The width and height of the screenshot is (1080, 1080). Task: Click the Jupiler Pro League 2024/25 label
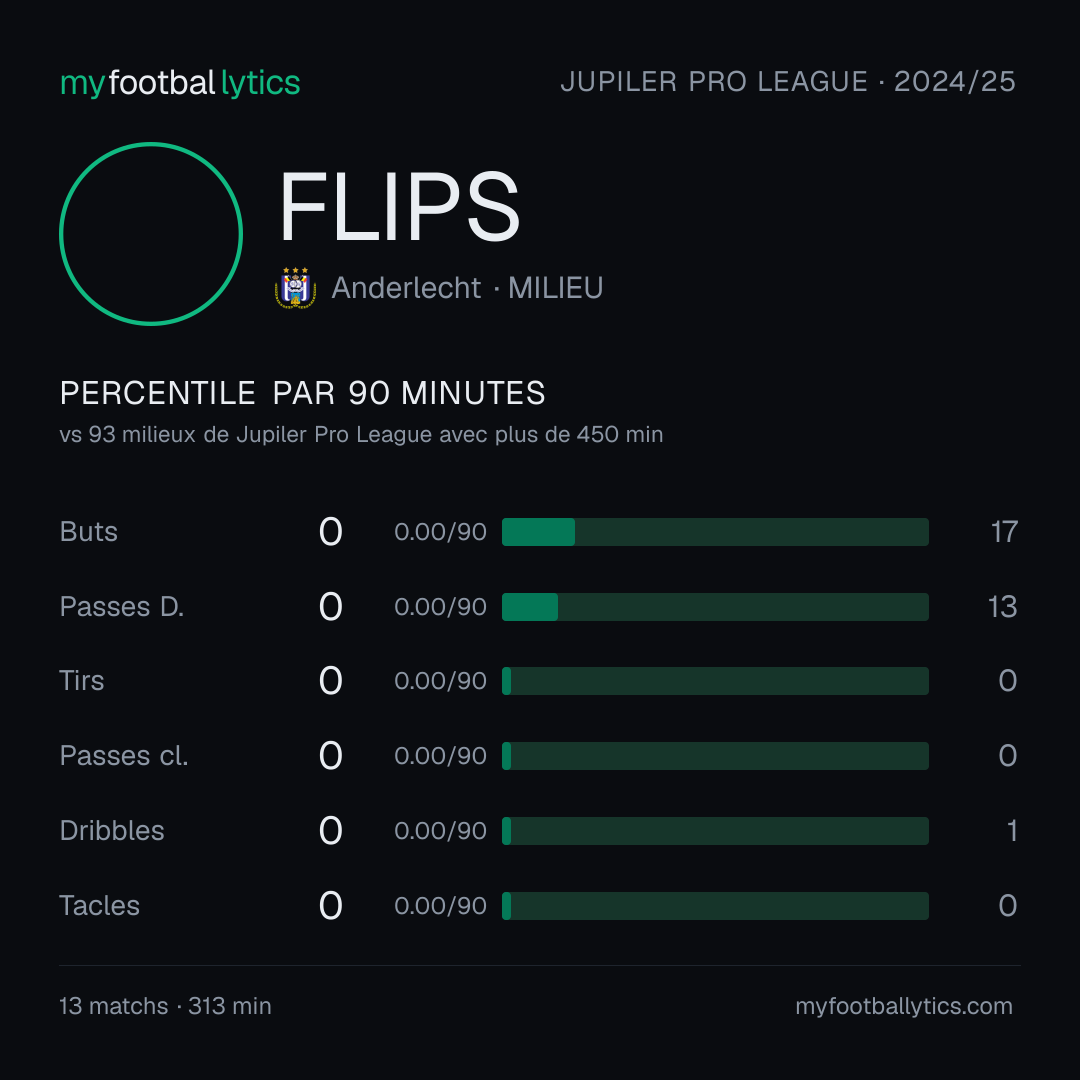[788, 81]
